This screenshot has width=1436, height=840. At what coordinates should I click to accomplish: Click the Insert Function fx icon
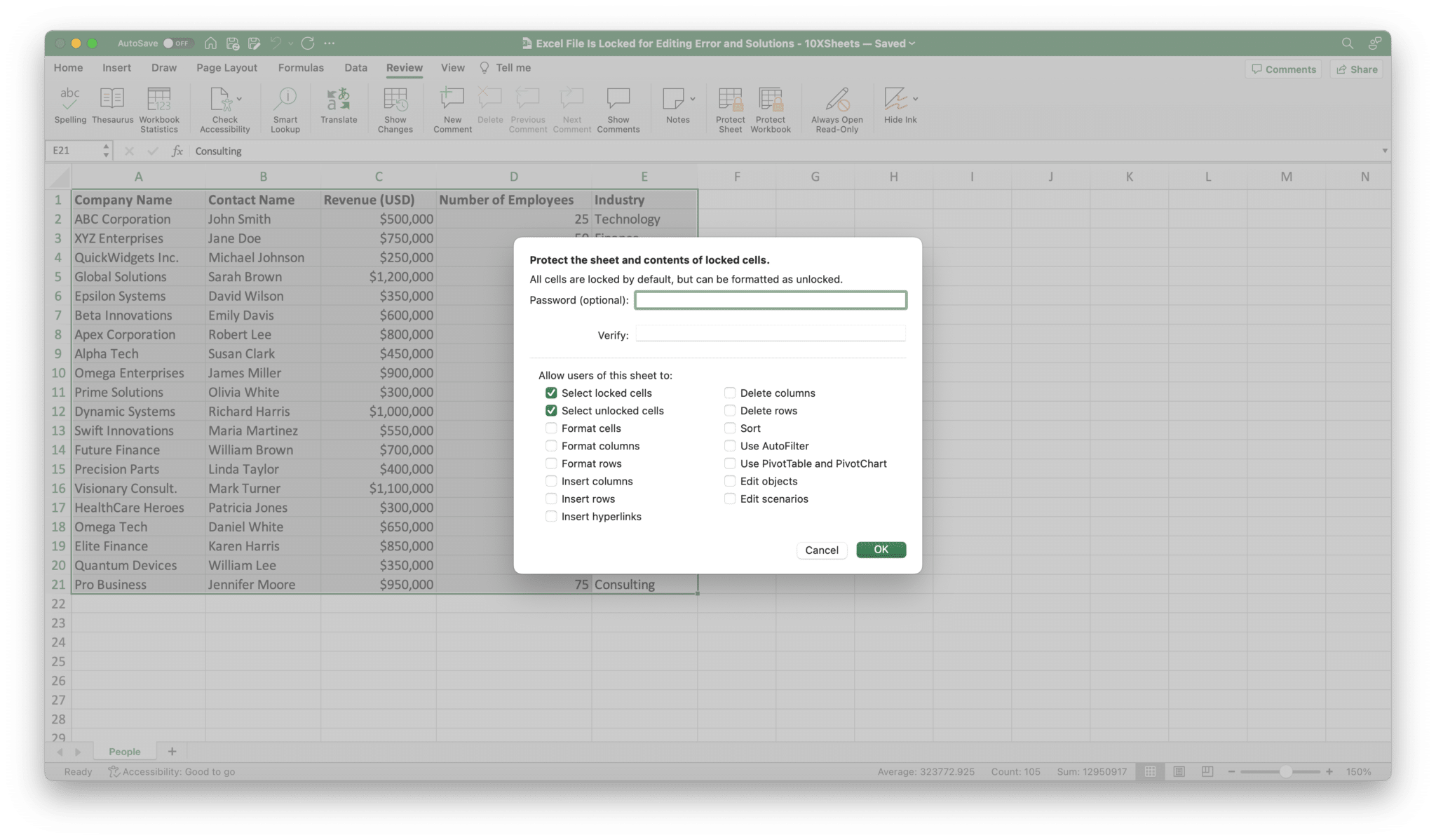pyautogui.click(x=177, y=151)
